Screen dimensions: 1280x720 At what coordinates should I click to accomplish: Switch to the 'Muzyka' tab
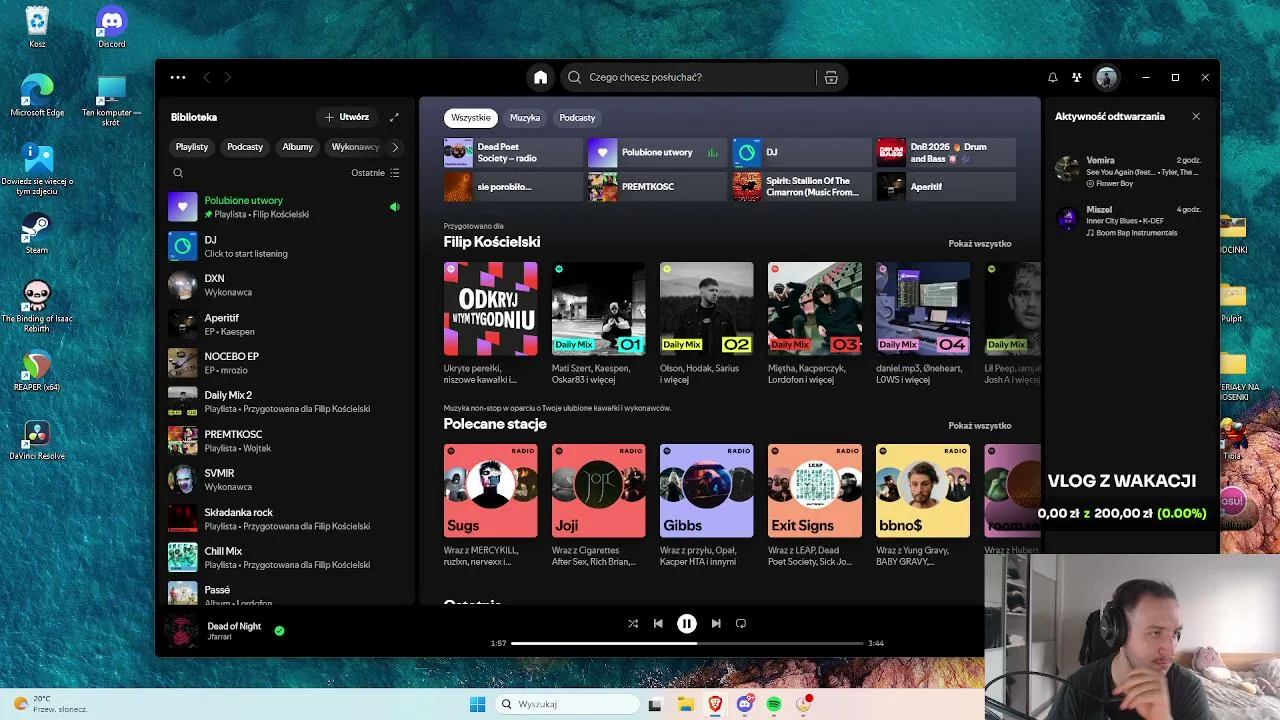tap(525, 118)
